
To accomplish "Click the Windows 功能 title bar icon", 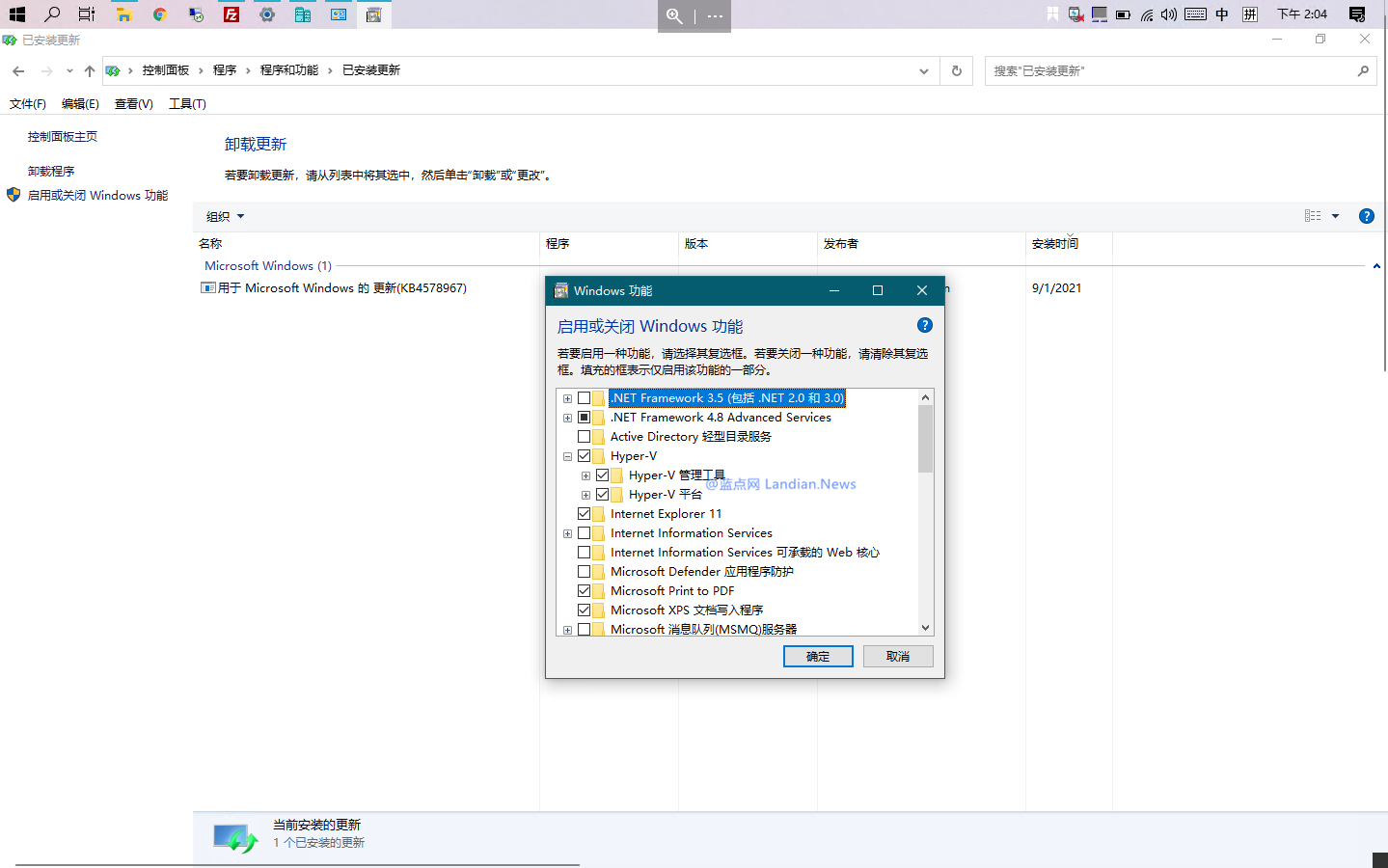I will 561,290.
